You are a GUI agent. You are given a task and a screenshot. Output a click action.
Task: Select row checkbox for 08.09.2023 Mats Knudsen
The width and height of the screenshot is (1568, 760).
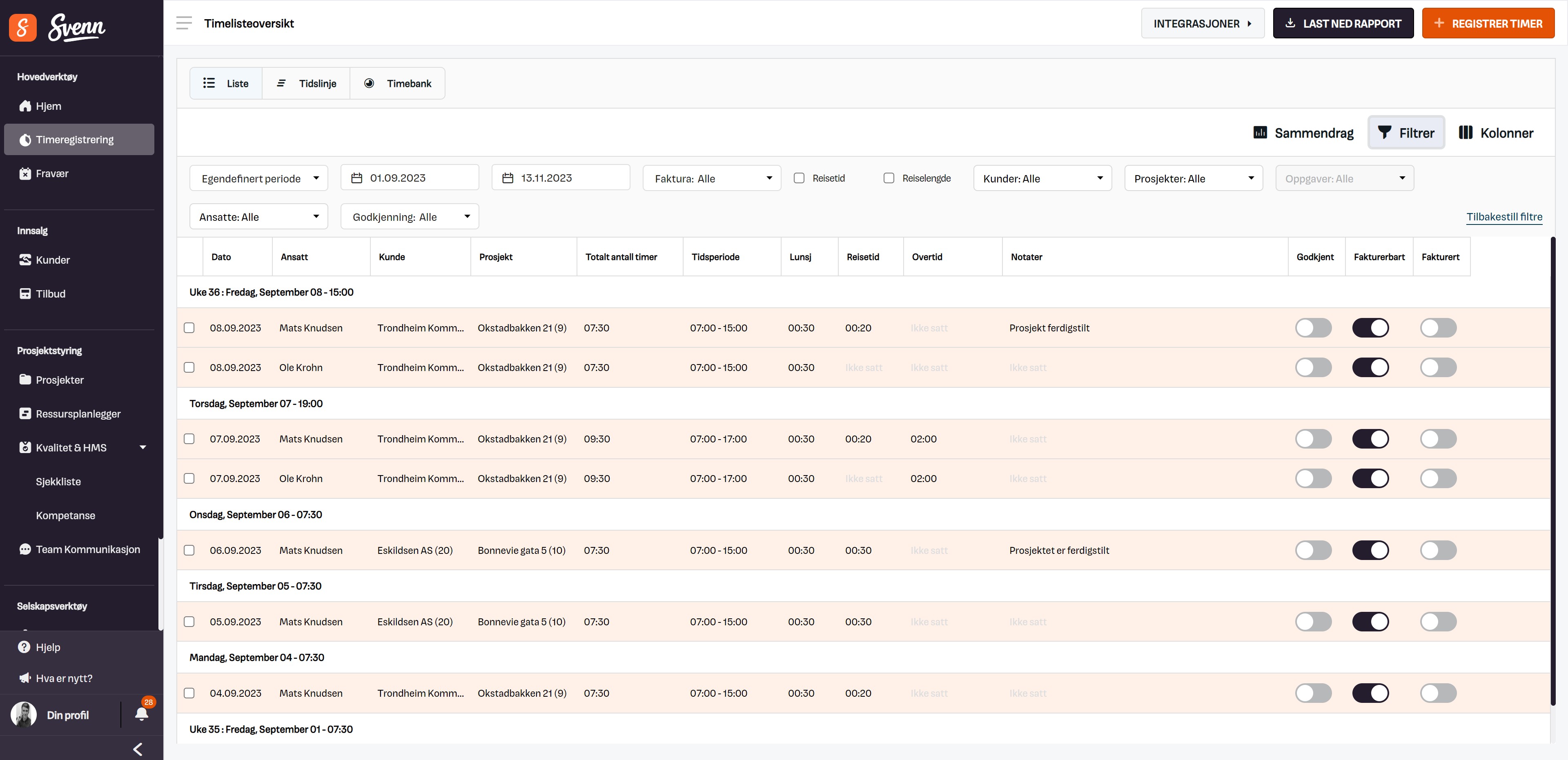(189, 327)
